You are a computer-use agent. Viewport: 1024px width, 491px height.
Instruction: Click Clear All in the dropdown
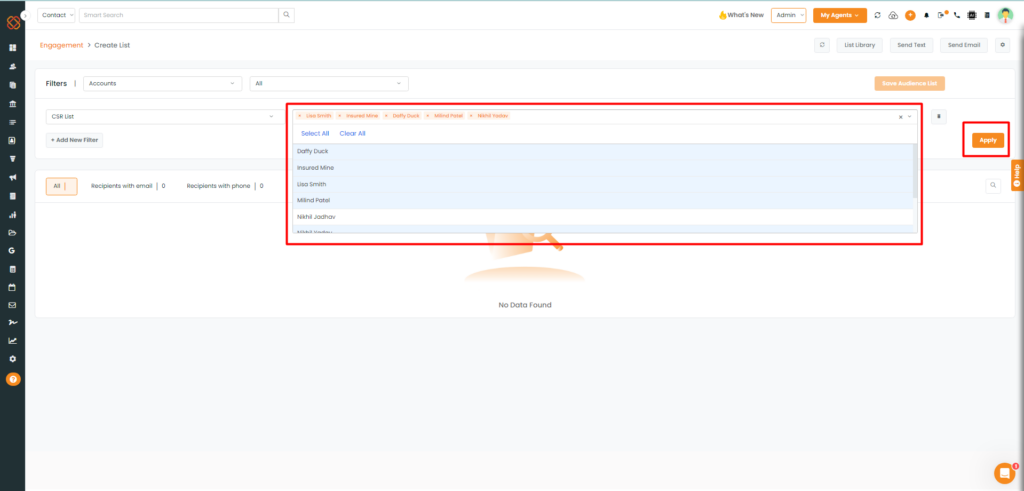[x=353, y=133]
